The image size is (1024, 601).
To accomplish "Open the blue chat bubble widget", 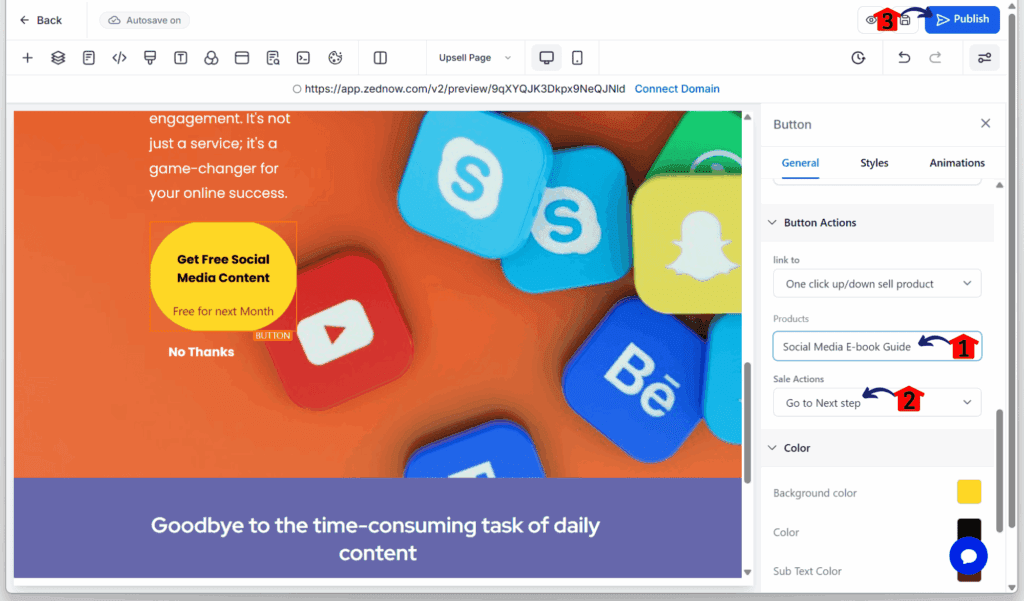I will tap(968, 556).
